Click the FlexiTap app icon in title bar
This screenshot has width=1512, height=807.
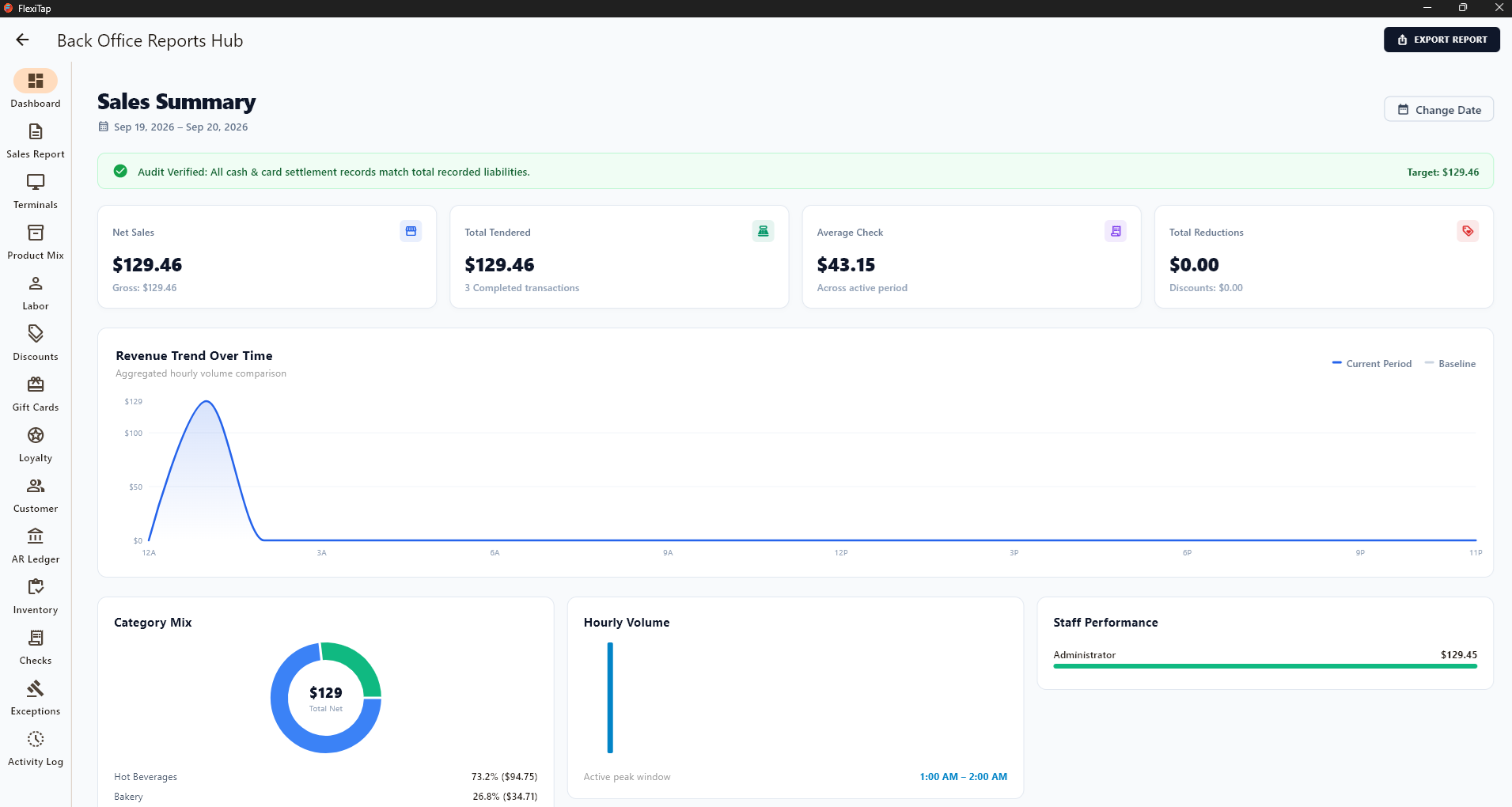pos(8,8)
